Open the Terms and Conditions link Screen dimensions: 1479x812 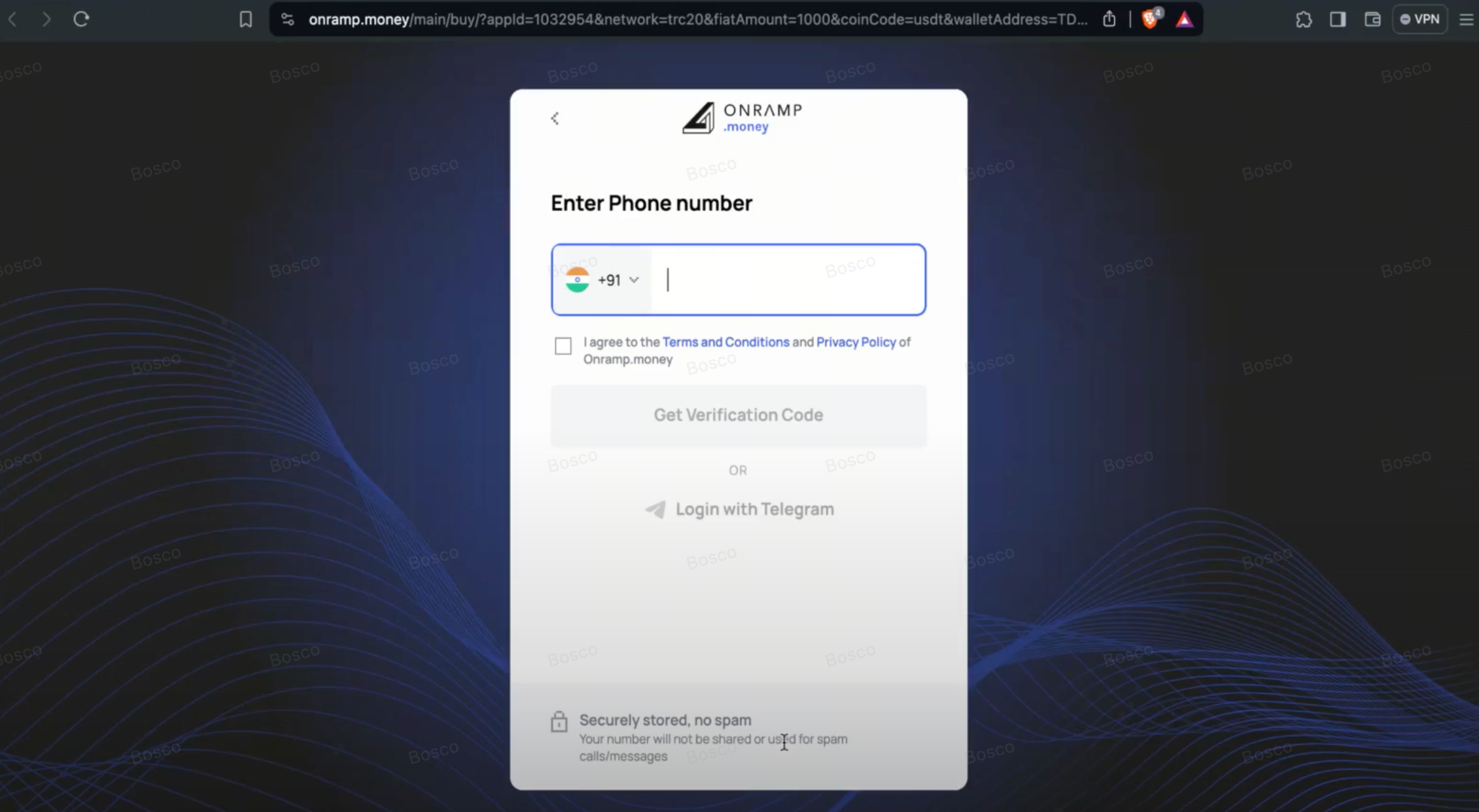pos(726,342)
